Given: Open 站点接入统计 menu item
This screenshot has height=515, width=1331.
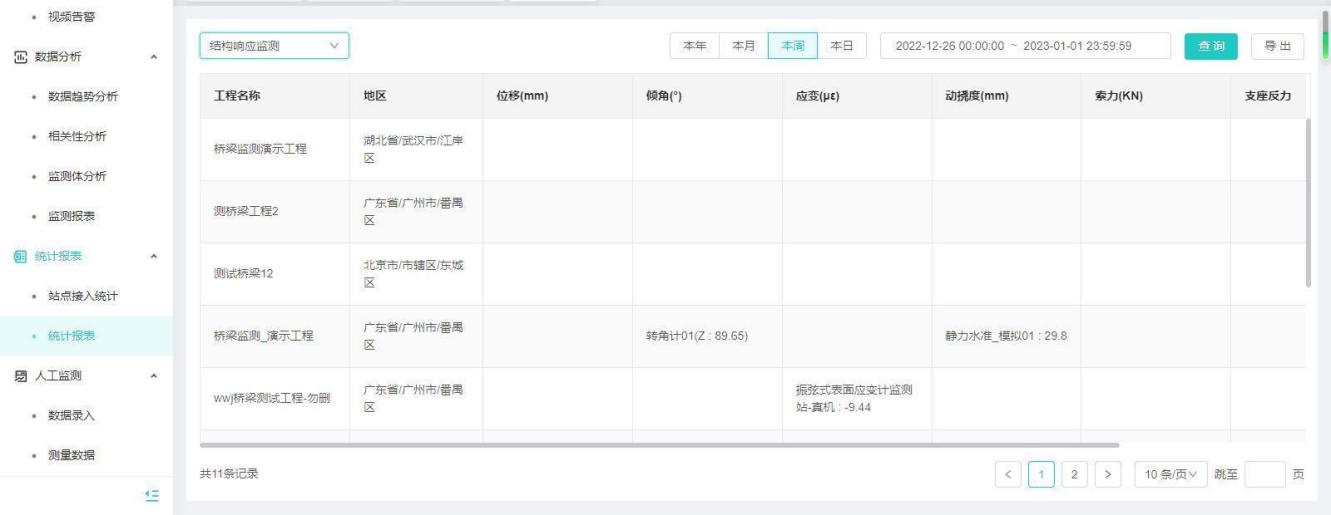Looking at the screenshot, I should pyautogui.click(x=76, y=297).
